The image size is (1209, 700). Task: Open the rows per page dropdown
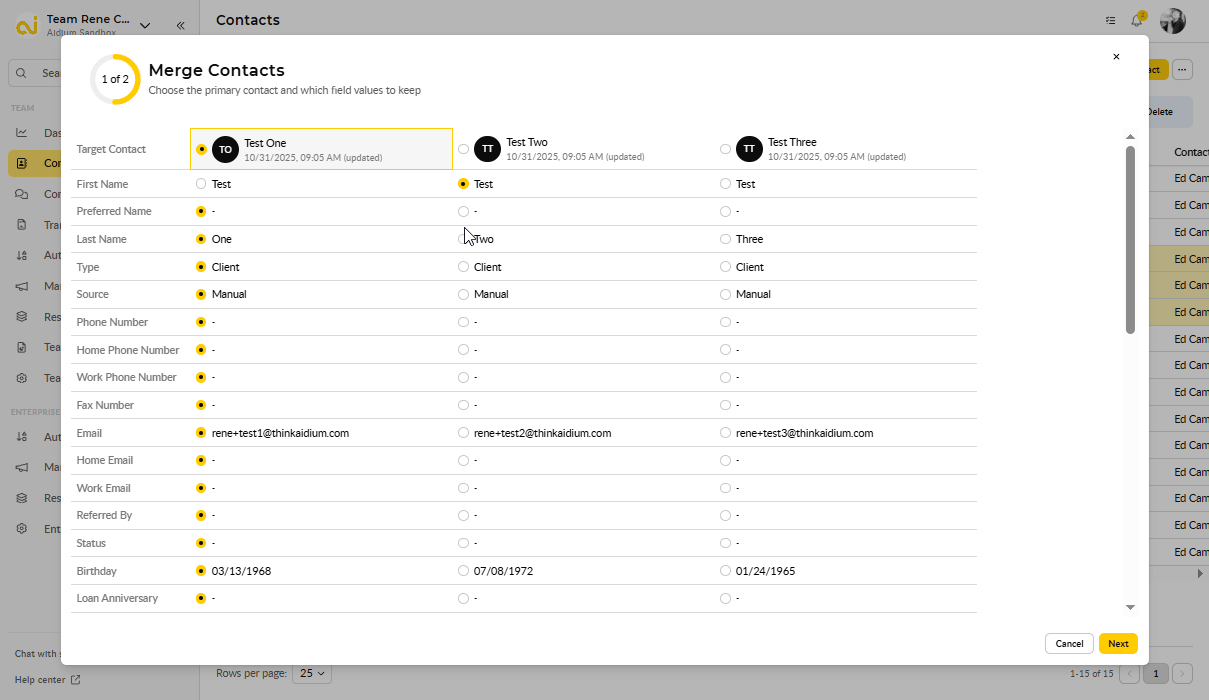[312, 674]
